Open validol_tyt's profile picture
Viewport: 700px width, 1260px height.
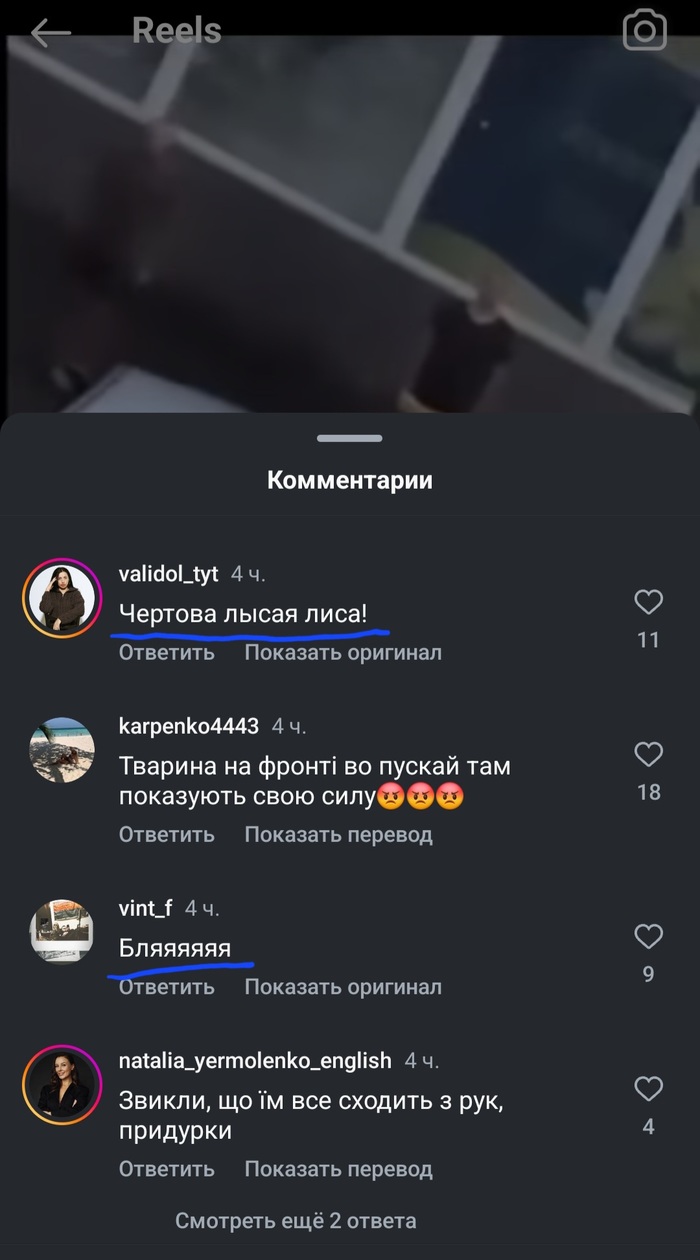pos(62,598)
